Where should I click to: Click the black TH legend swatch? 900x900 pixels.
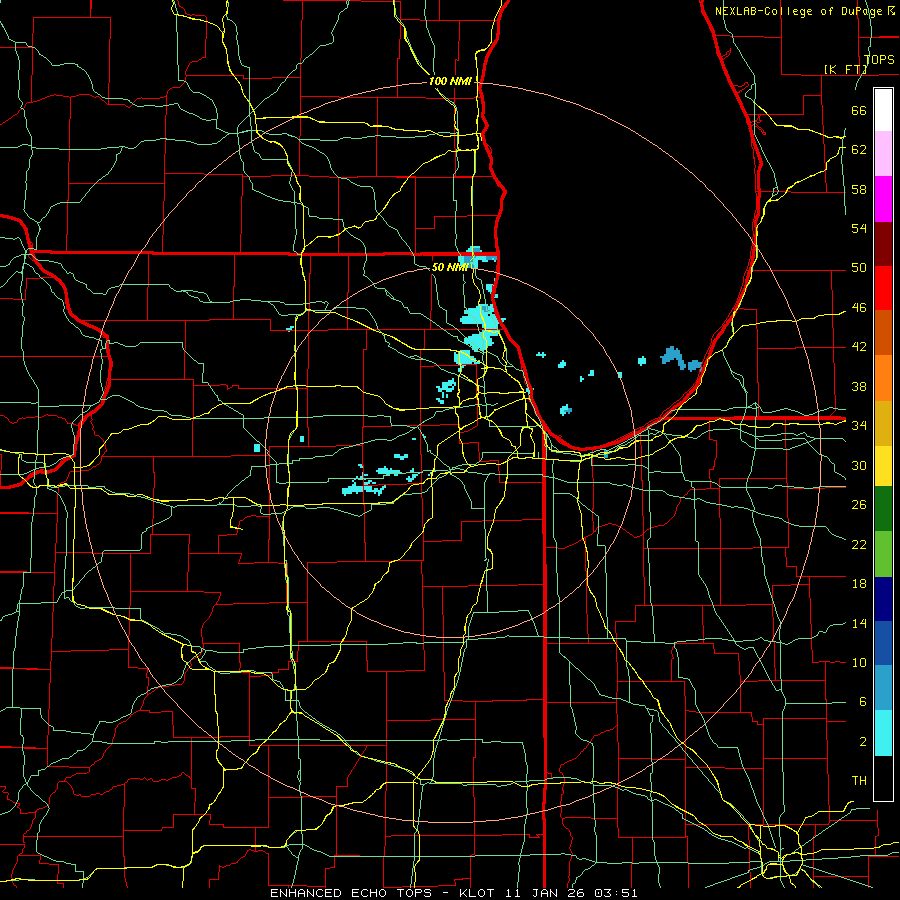point(883,778)
